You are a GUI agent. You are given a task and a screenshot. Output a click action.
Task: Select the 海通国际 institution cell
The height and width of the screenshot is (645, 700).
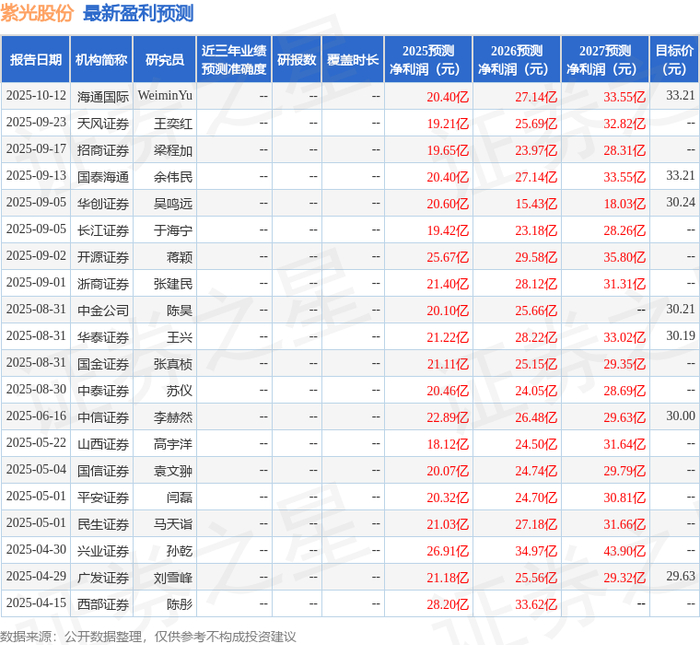tap(103, 96)
